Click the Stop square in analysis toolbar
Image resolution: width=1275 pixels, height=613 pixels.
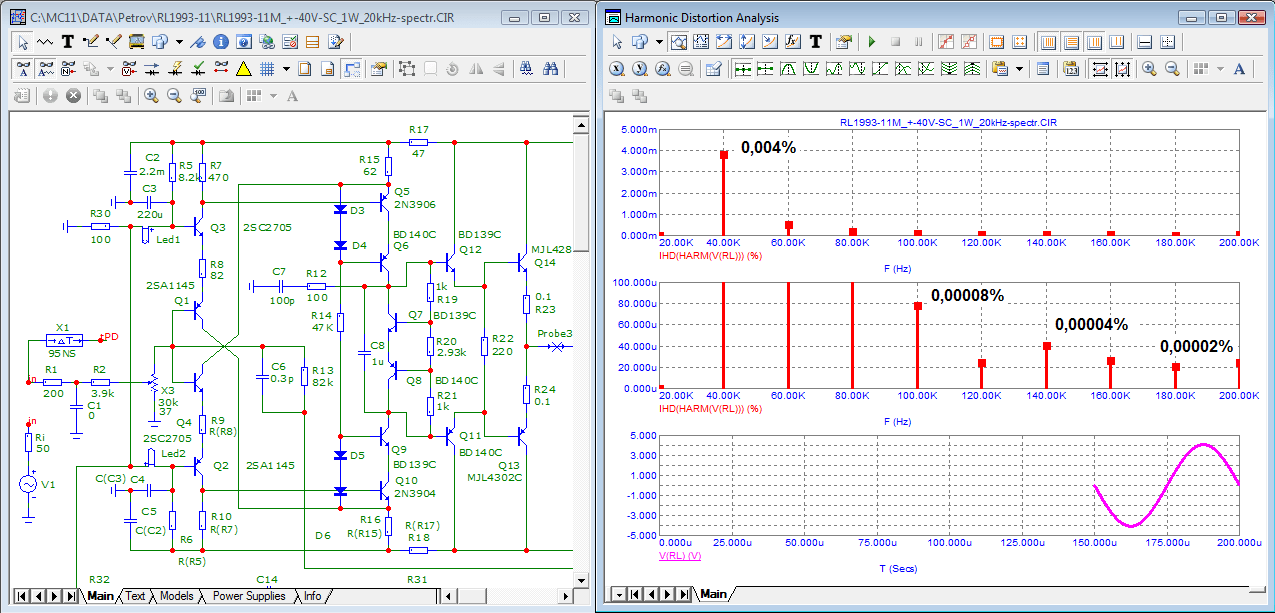895,42
